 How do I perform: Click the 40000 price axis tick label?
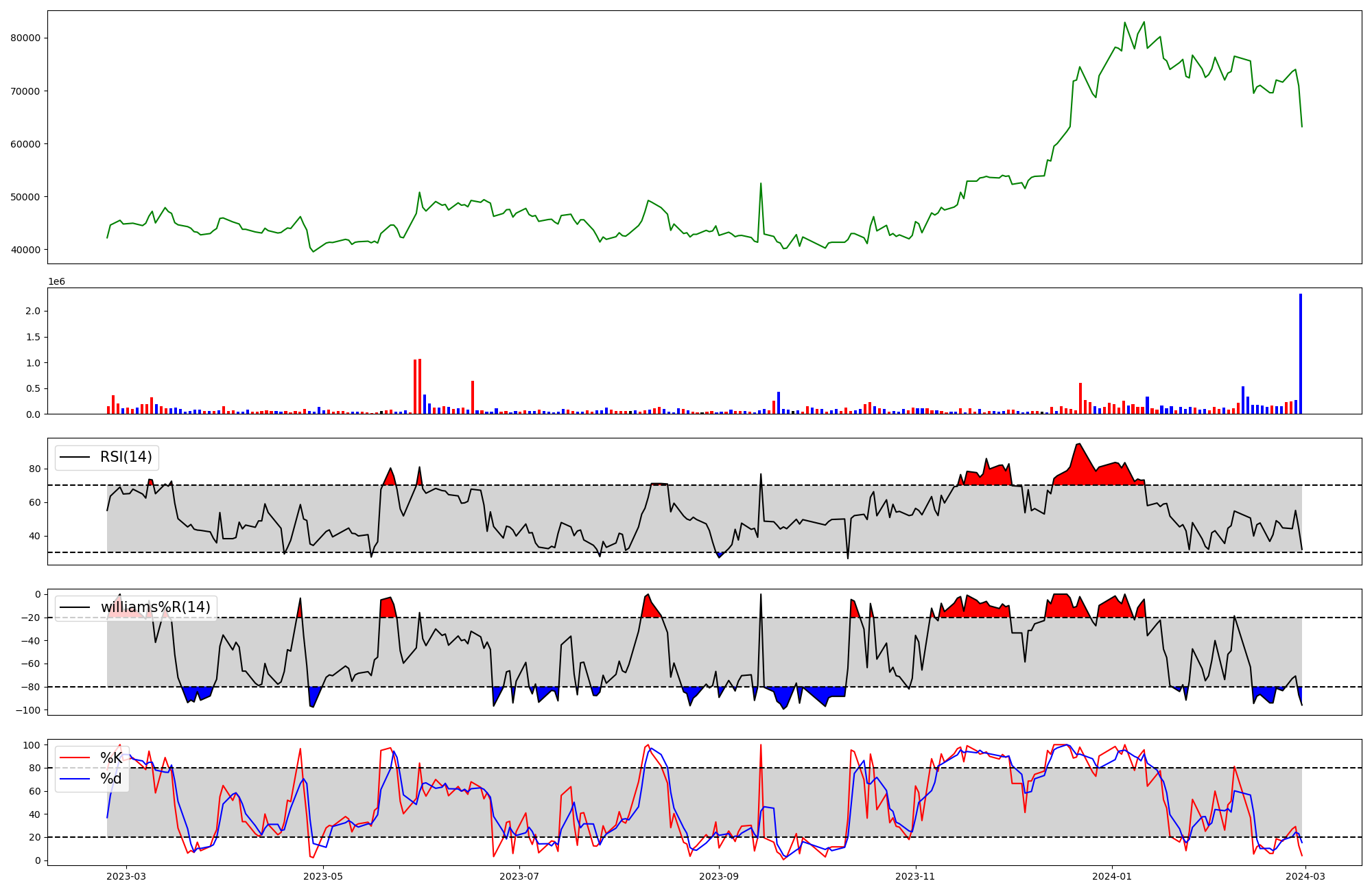pyautogui.click(x=25, y=250)
